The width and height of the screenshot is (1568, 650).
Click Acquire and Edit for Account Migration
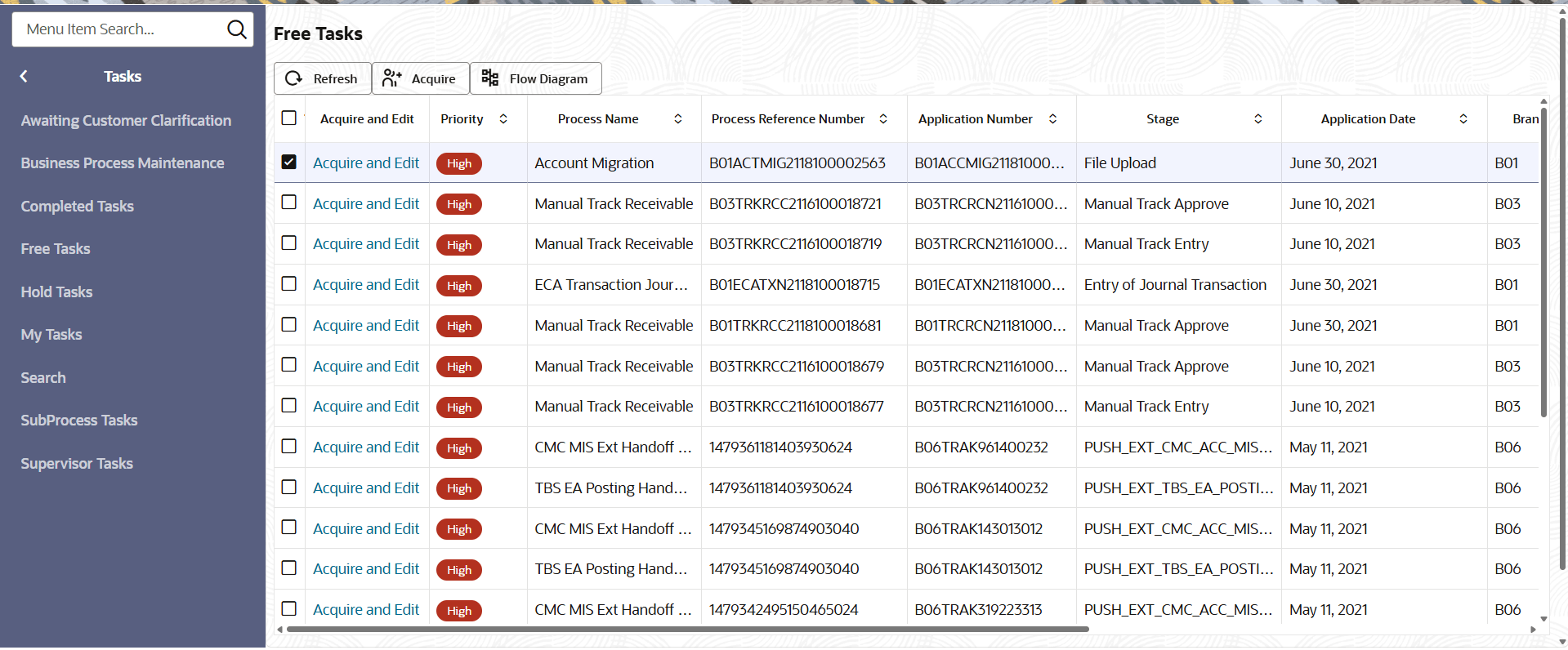tap(366, 163)
